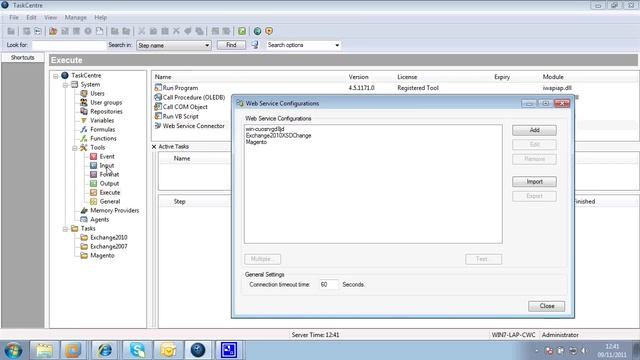Screen dimensions: 640x360
Task: Click the Connection timeout time field
Action: pyautogui.click(x=329, y=284)
